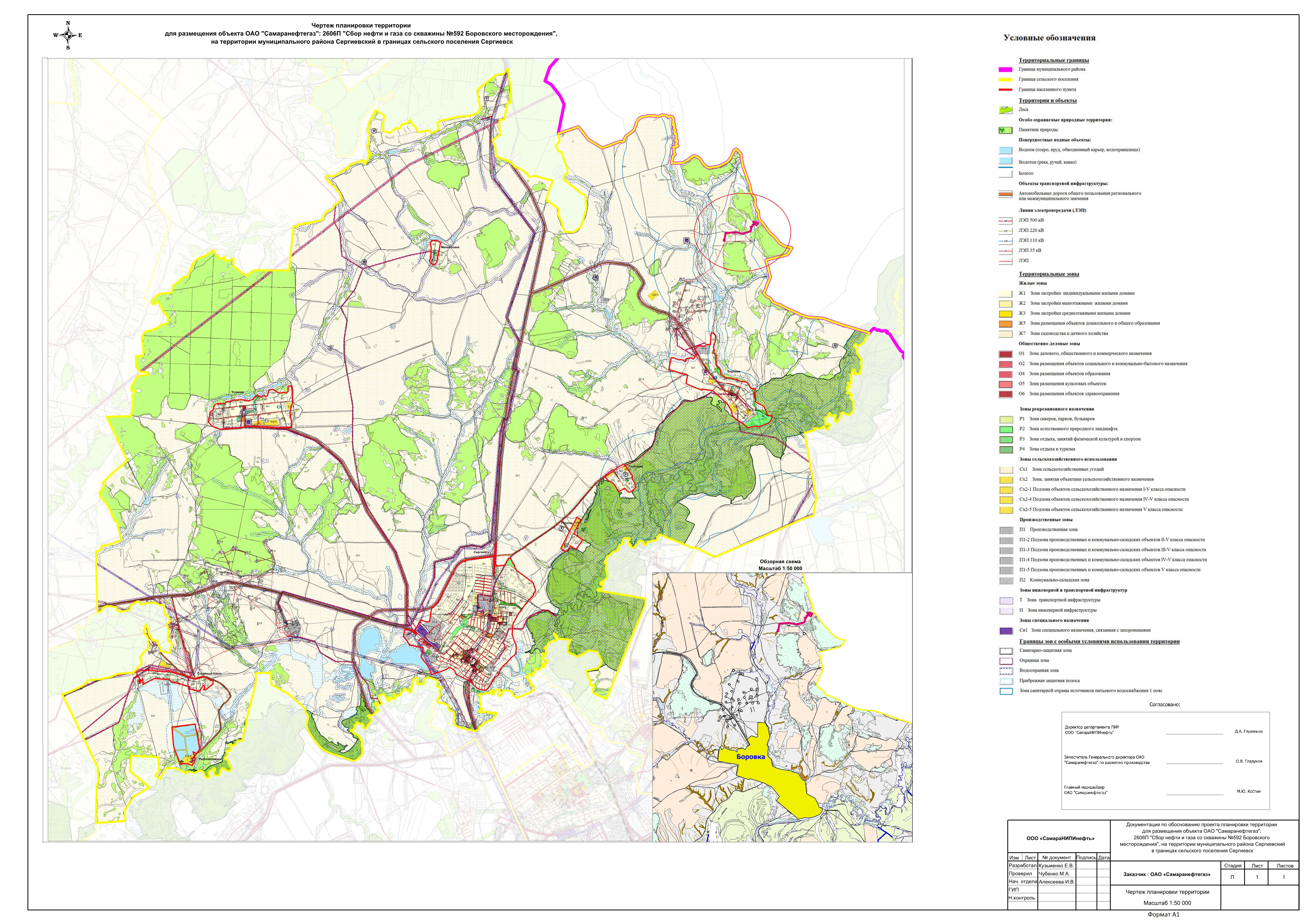Click the 'Зоны рекреационного назначения' subheading
1309x924 pixels.
point(1056,409)
